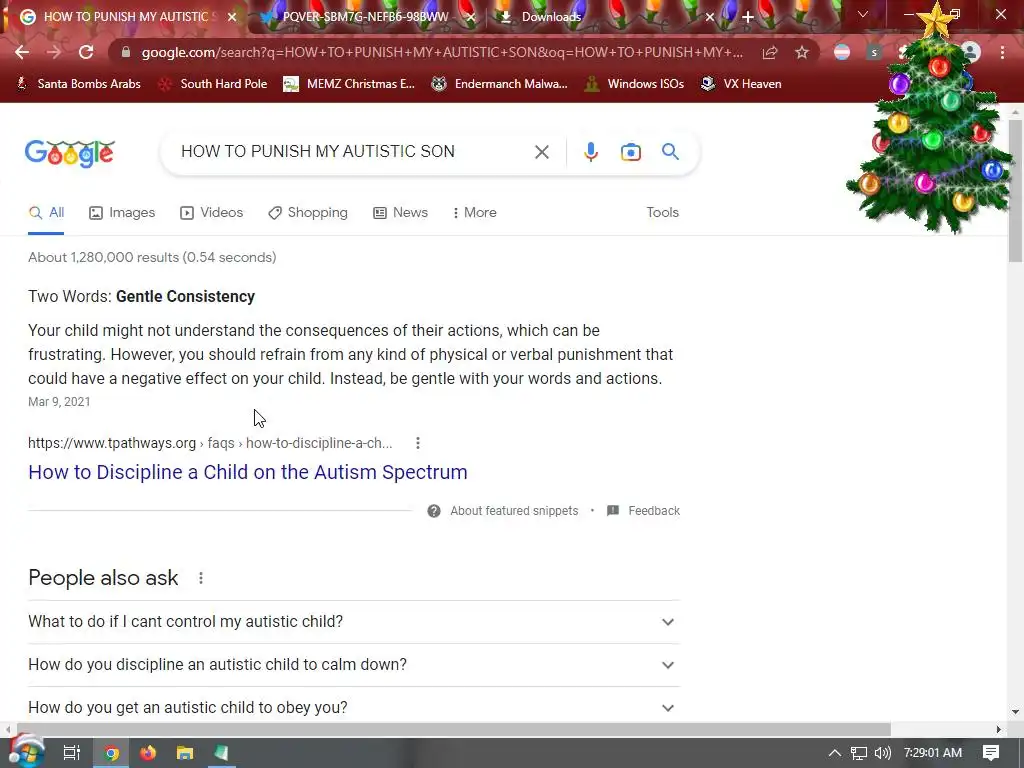Image resolution: width=1024 pixels, height=768 pixels.
Task: Go back using the browser back arrow
Action: (22, 52)
